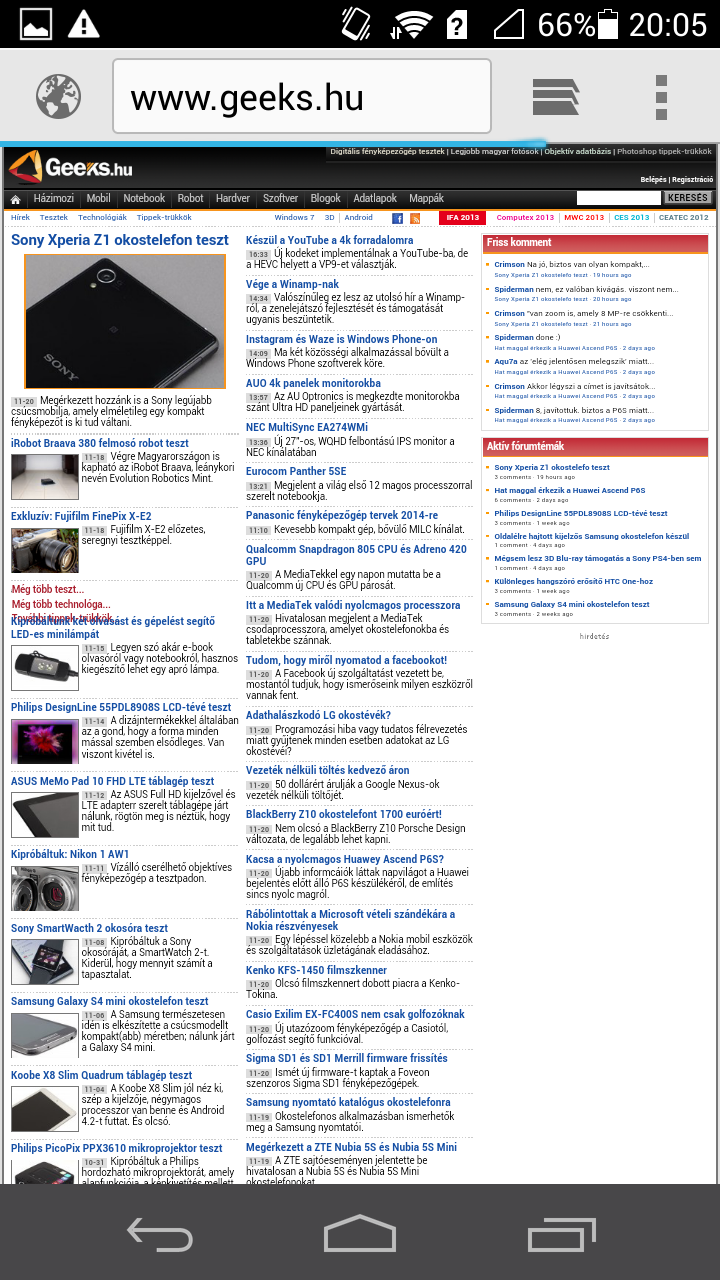The image size is (720, 1280).
Task: Open Android recent apps button
Action: pyautogui.click(x=561, y=1234)
